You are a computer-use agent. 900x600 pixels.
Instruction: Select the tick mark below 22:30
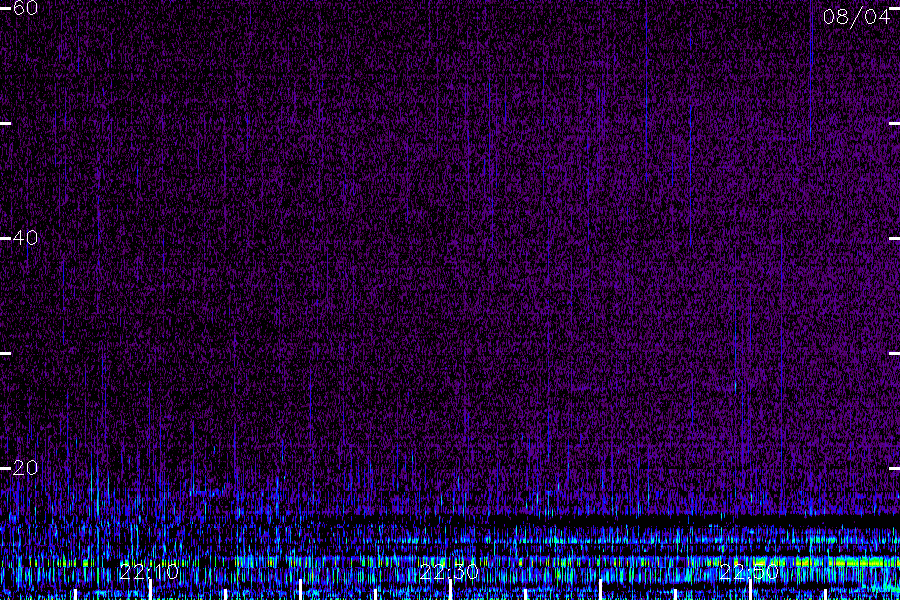[x=450, y=590]
